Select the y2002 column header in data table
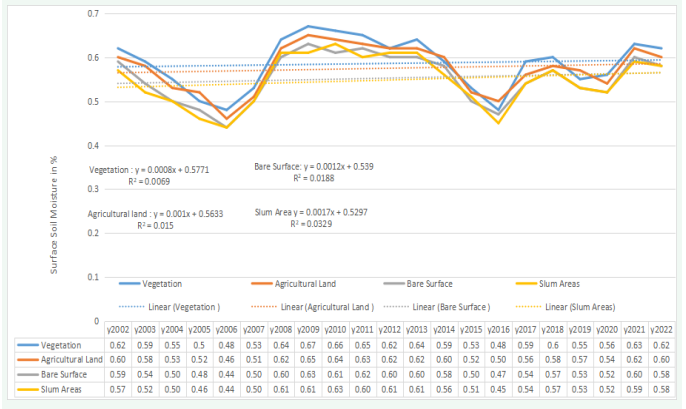The image size is (686, 409). (x=116, y=329)
